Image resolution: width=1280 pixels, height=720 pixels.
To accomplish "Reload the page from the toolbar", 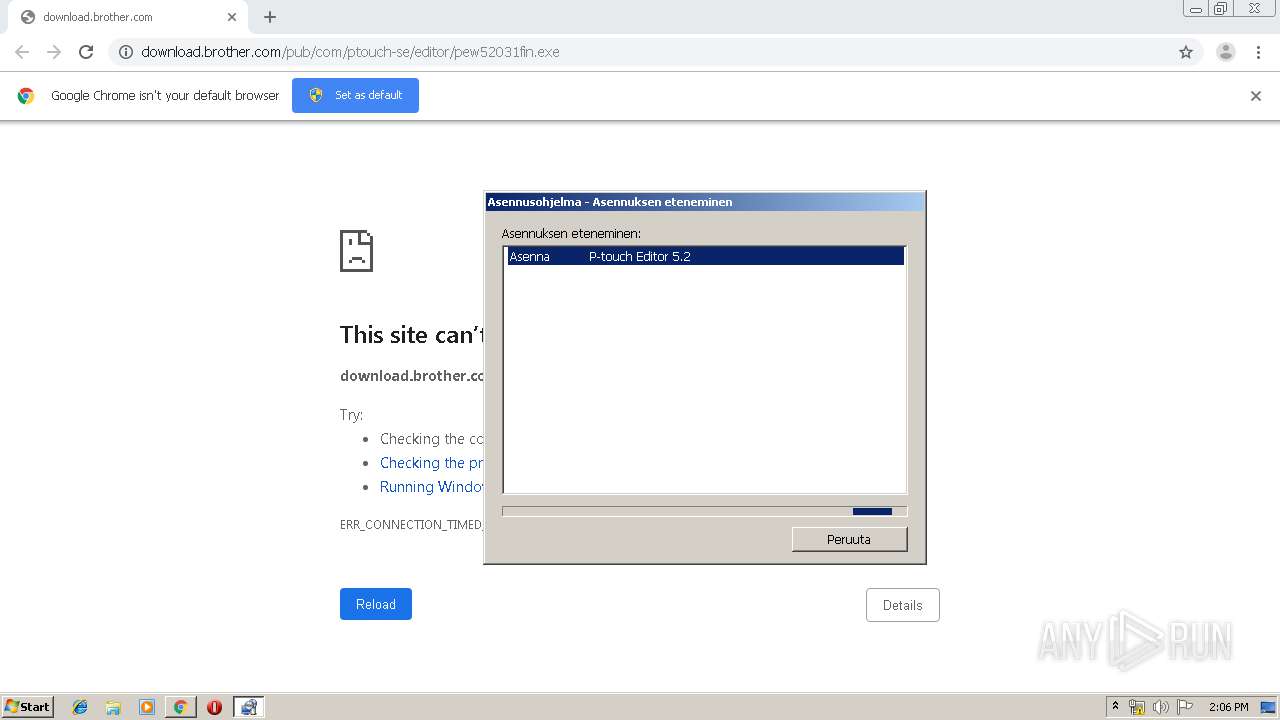I will [x=86, y=52].
